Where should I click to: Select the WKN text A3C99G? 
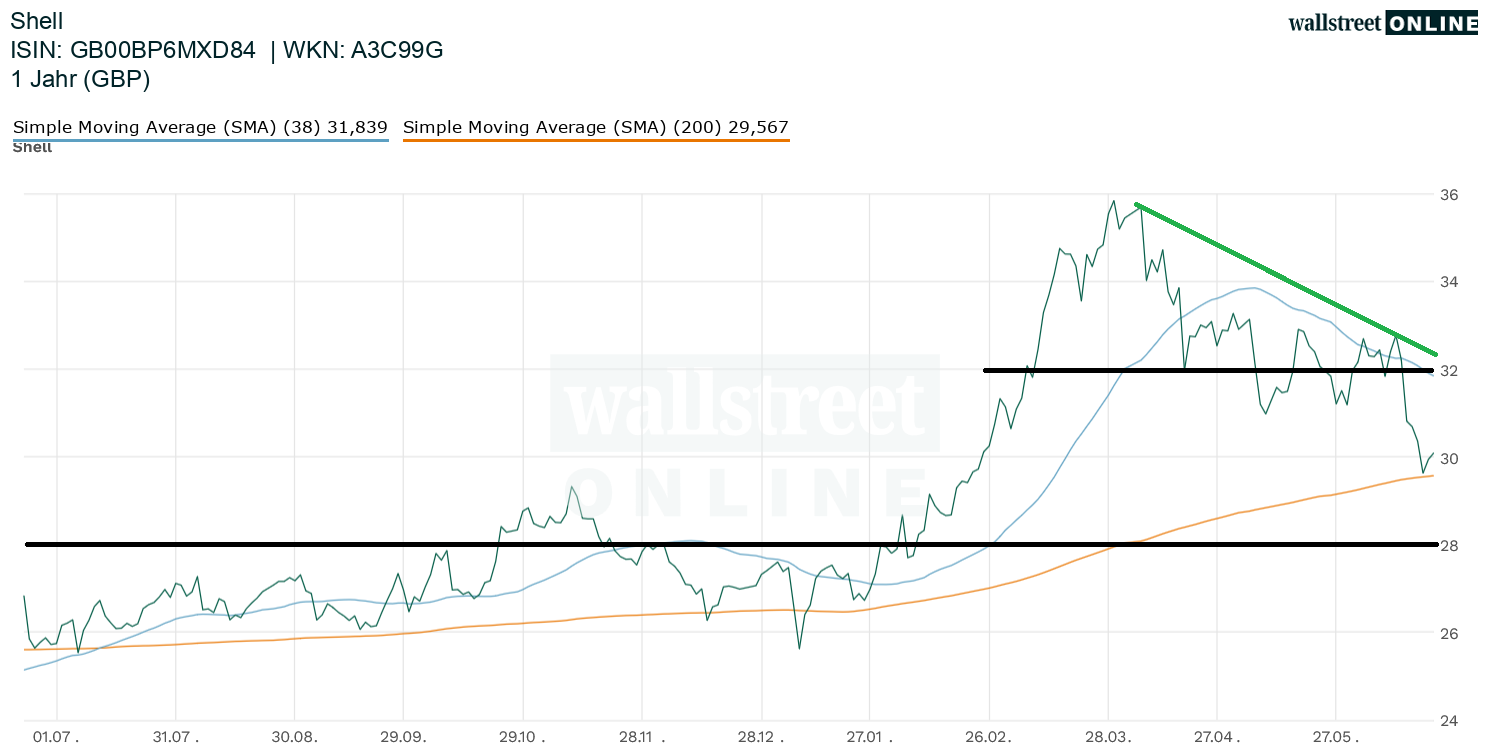[397, 50]
